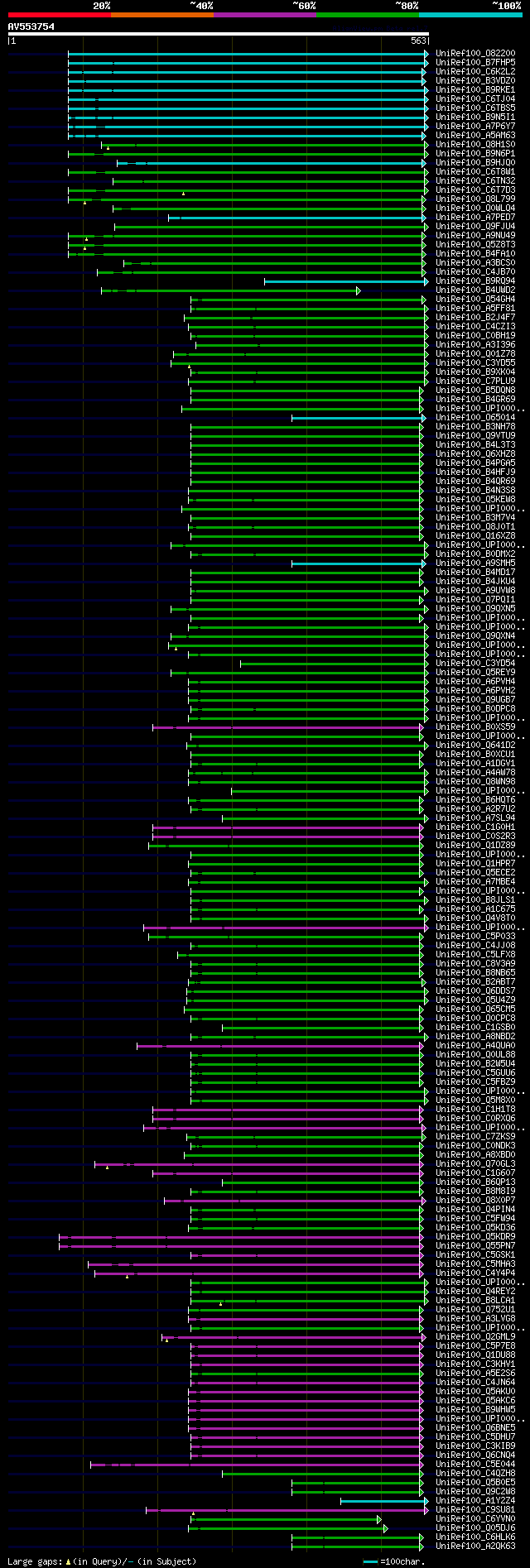Select hit label UniRef100_A1Y2Z4
The height and width of the screenshot is (1568, 530).
(x=476, y=1501)
